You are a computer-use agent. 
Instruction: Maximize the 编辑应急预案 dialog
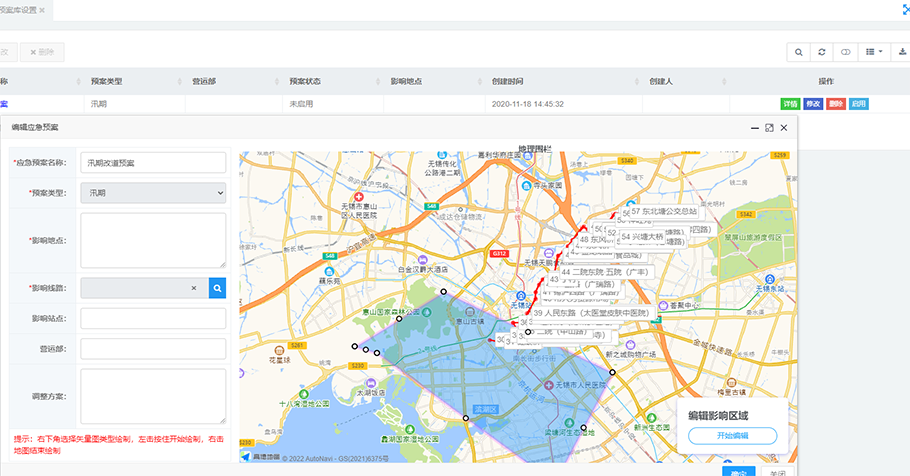769,128
